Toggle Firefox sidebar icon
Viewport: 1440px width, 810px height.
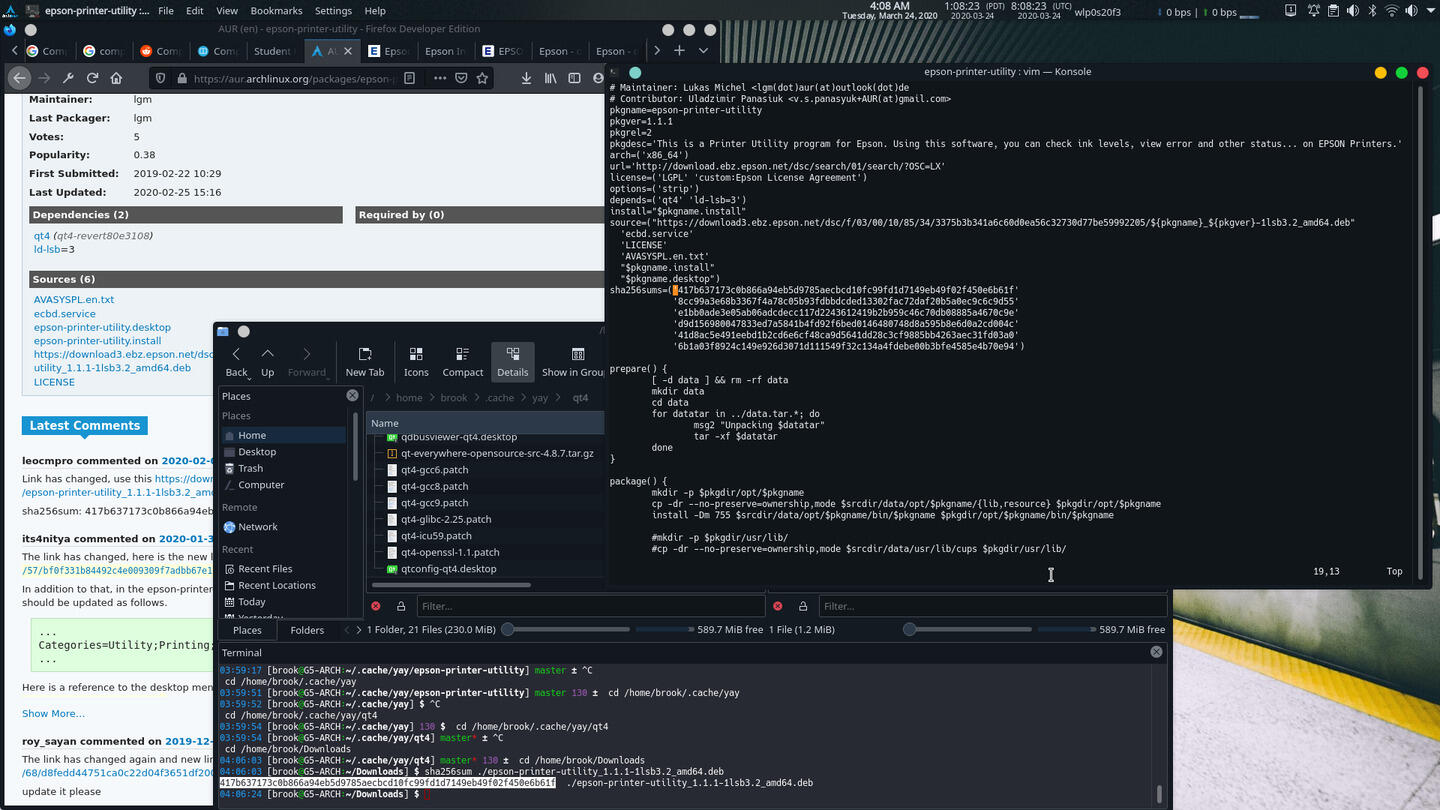coord(574,78)
